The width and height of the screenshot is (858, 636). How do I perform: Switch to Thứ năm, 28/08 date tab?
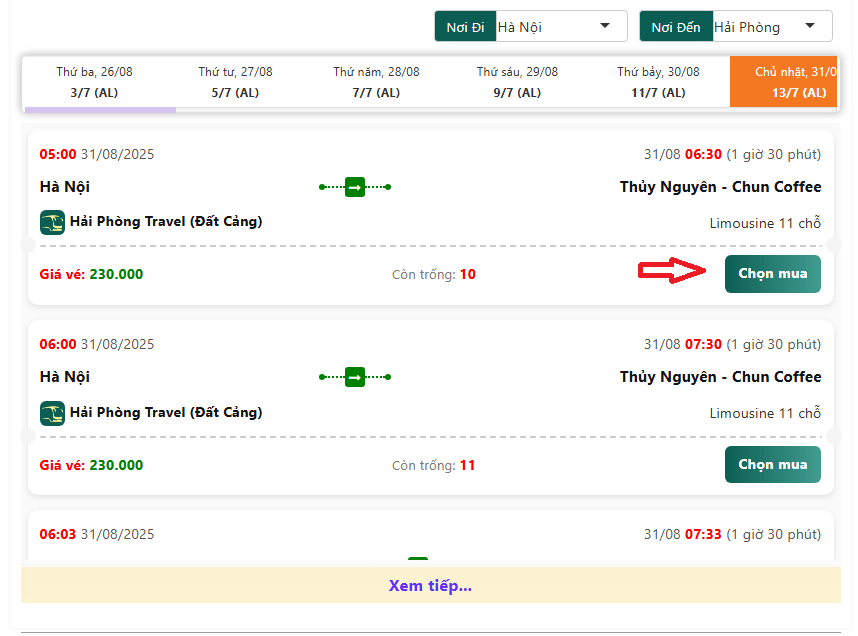(376, 82)
